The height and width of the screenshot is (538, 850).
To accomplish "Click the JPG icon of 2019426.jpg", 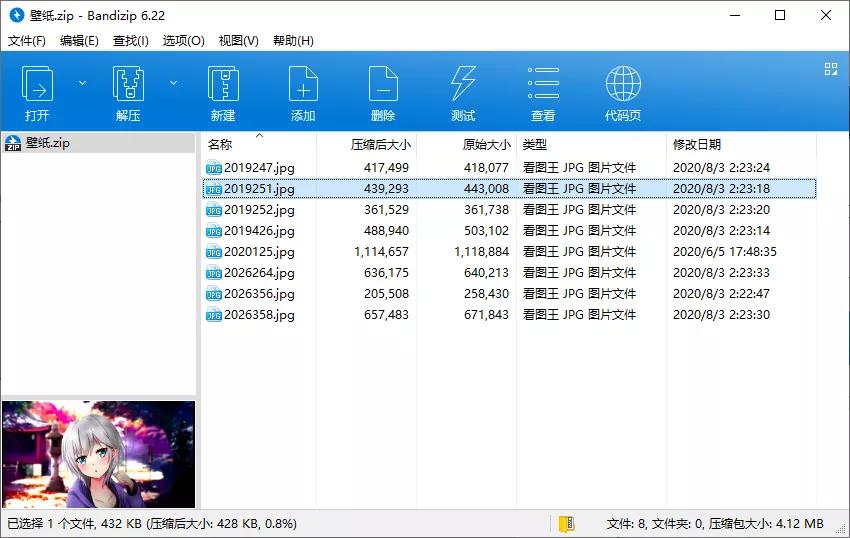I will click(214, 231).
